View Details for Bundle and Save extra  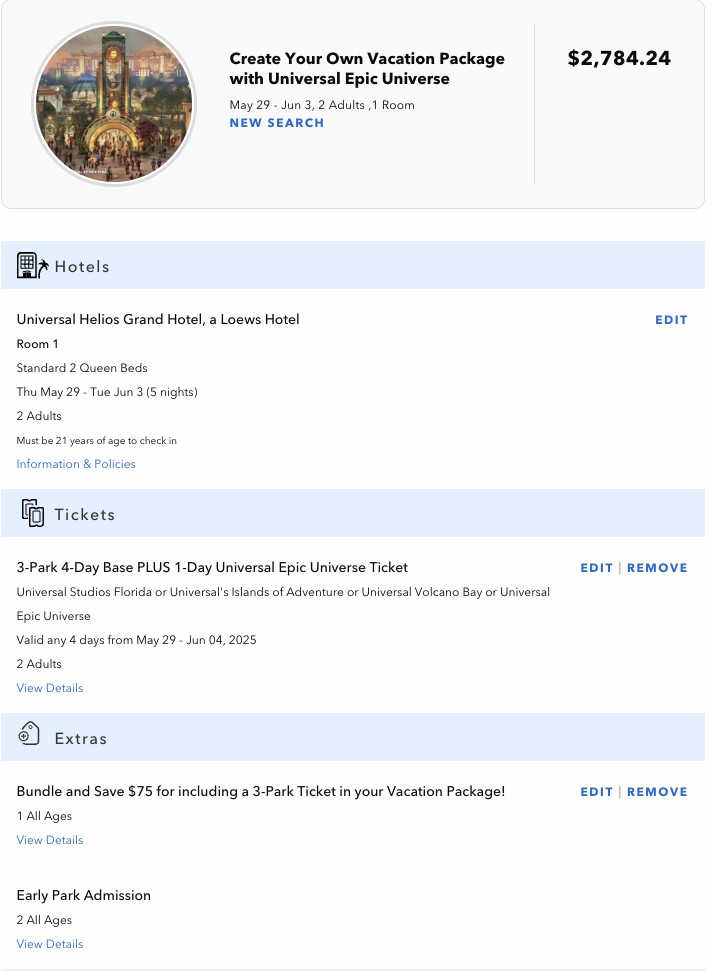(50, 840)
